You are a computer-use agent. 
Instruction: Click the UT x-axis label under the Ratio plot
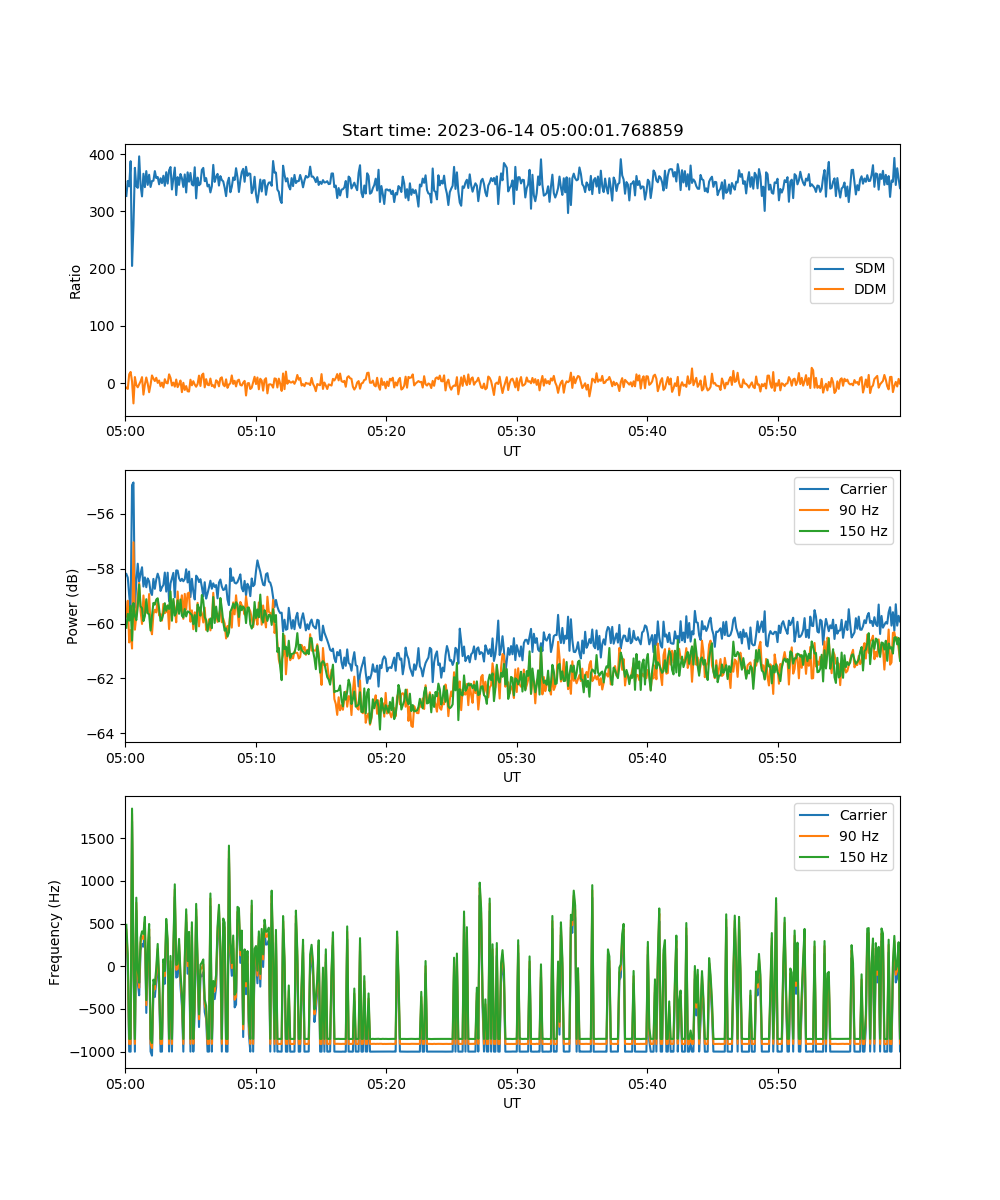(x=512, y=451)
